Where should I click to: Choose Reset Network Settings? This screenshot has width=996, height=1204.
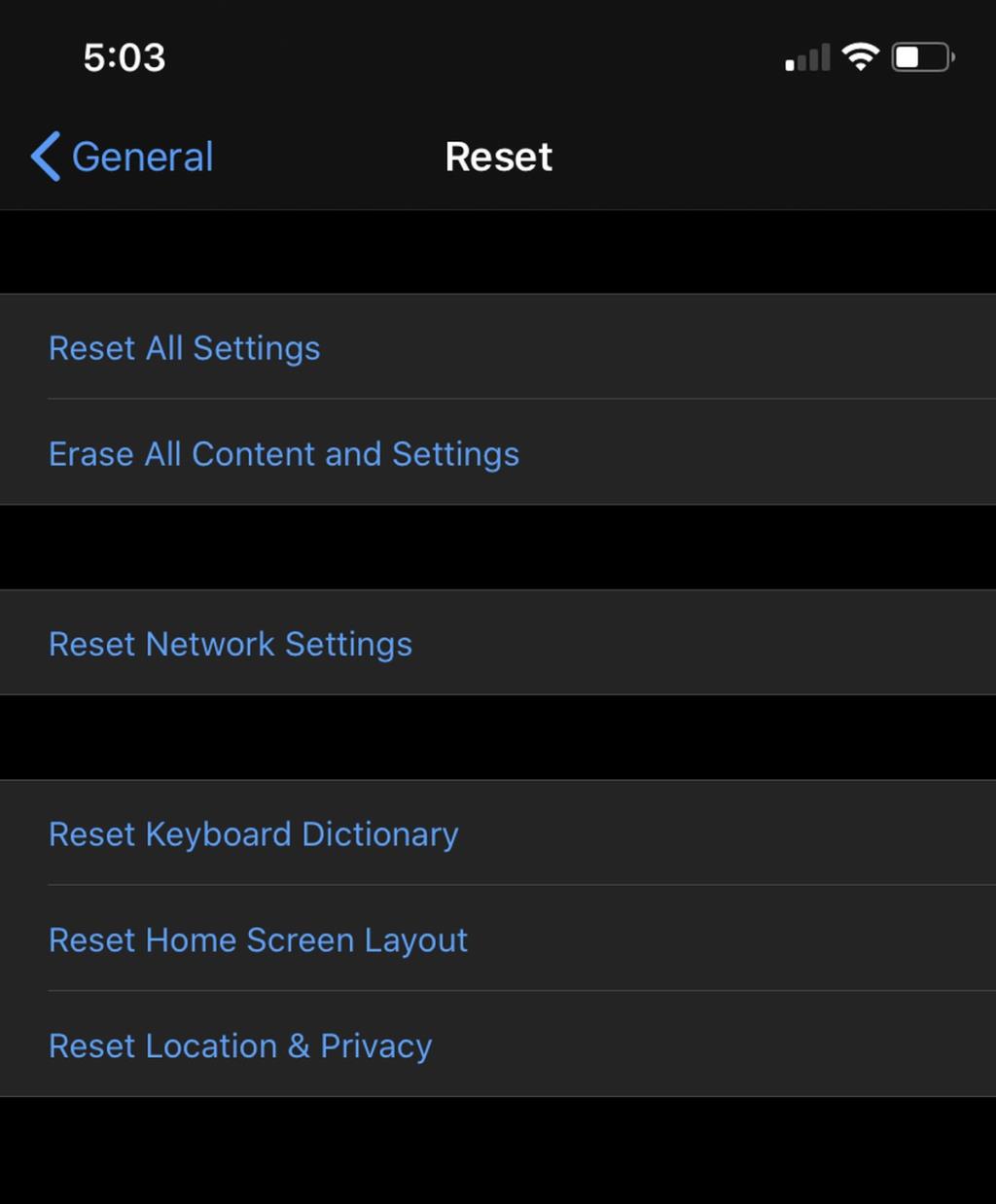(230, 643)
